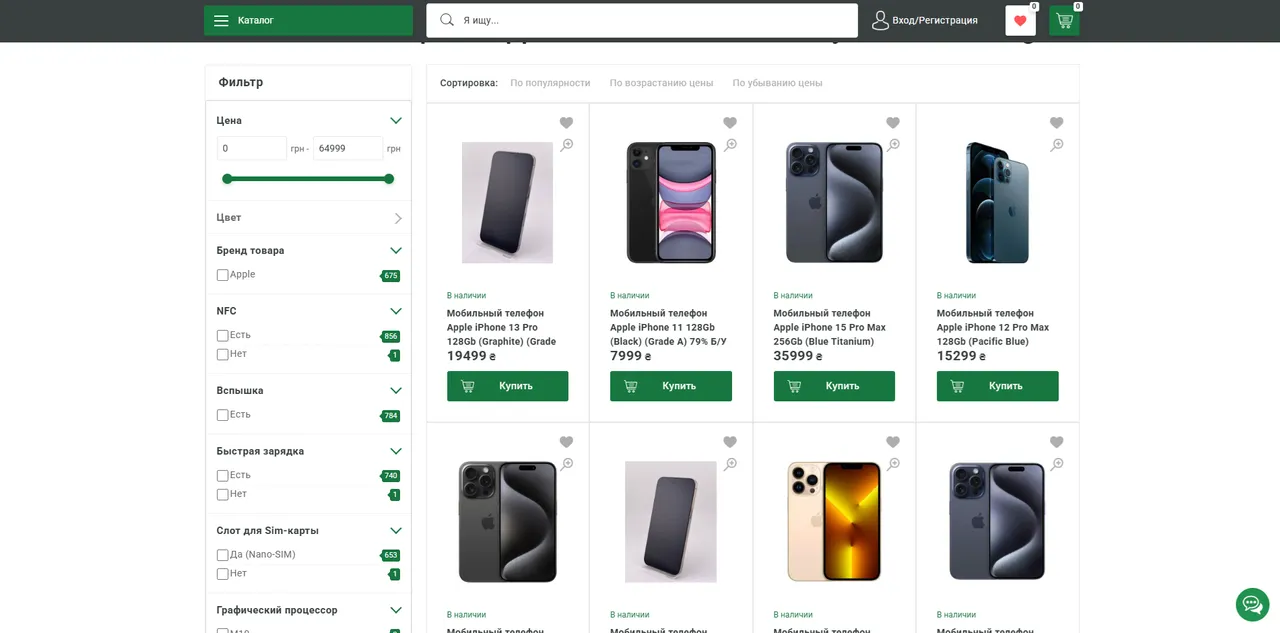Click zoom magnifier on iPhone 12 Pro Max

click(1057, 145)
